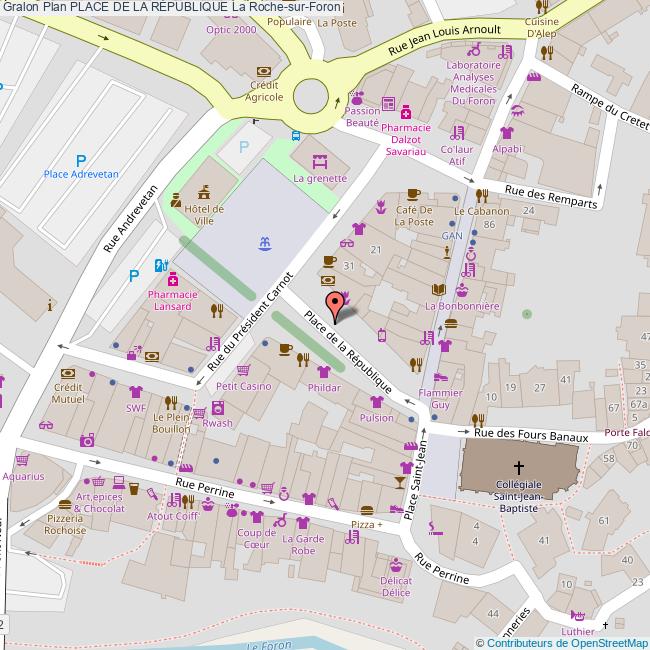650x650 pixels.
Task: Click the Aquarius shopping cart icon
Action: point(22,461)
